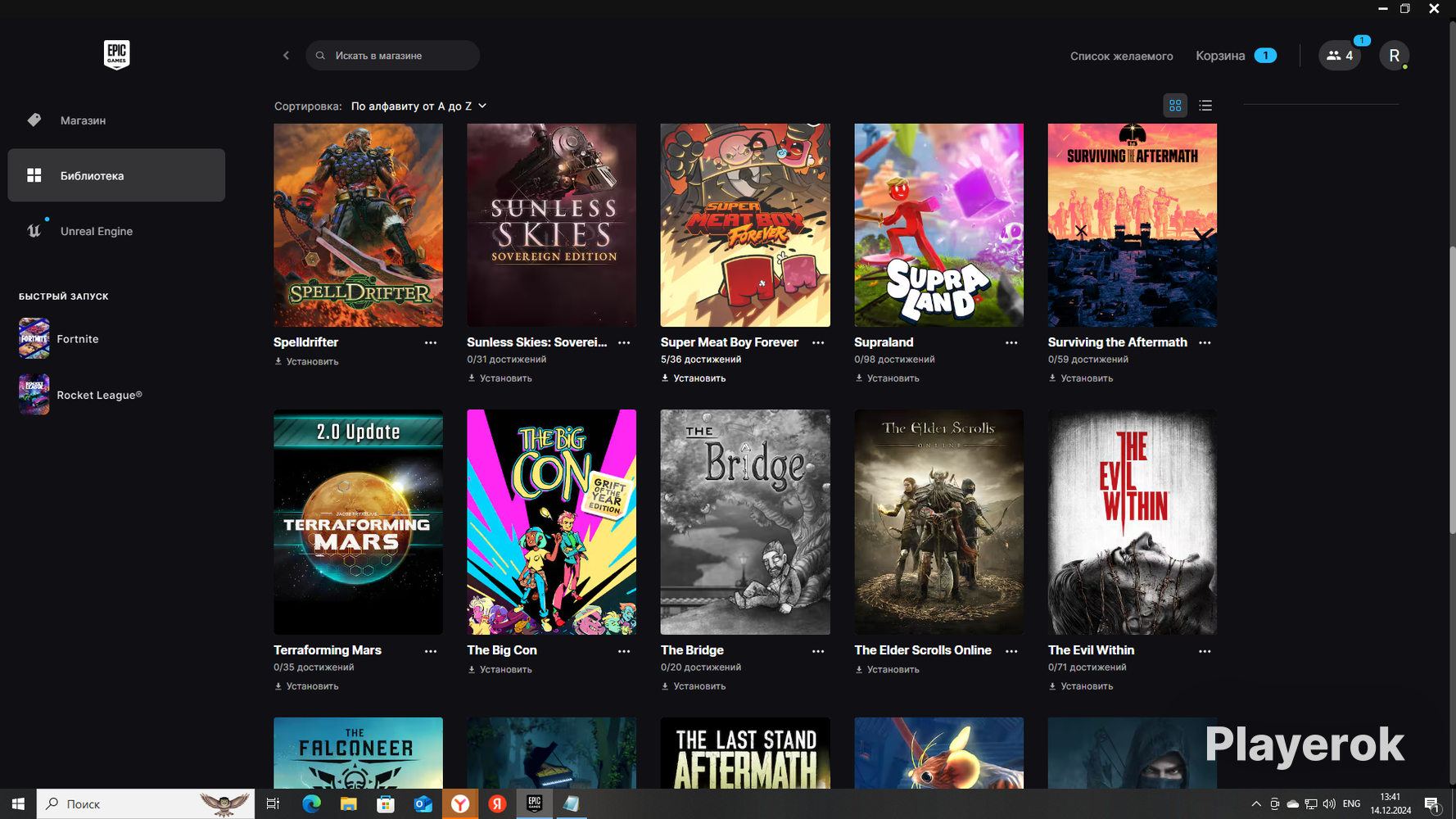
Task: Open the friends list icon
Action: [x=1340, y=56]
